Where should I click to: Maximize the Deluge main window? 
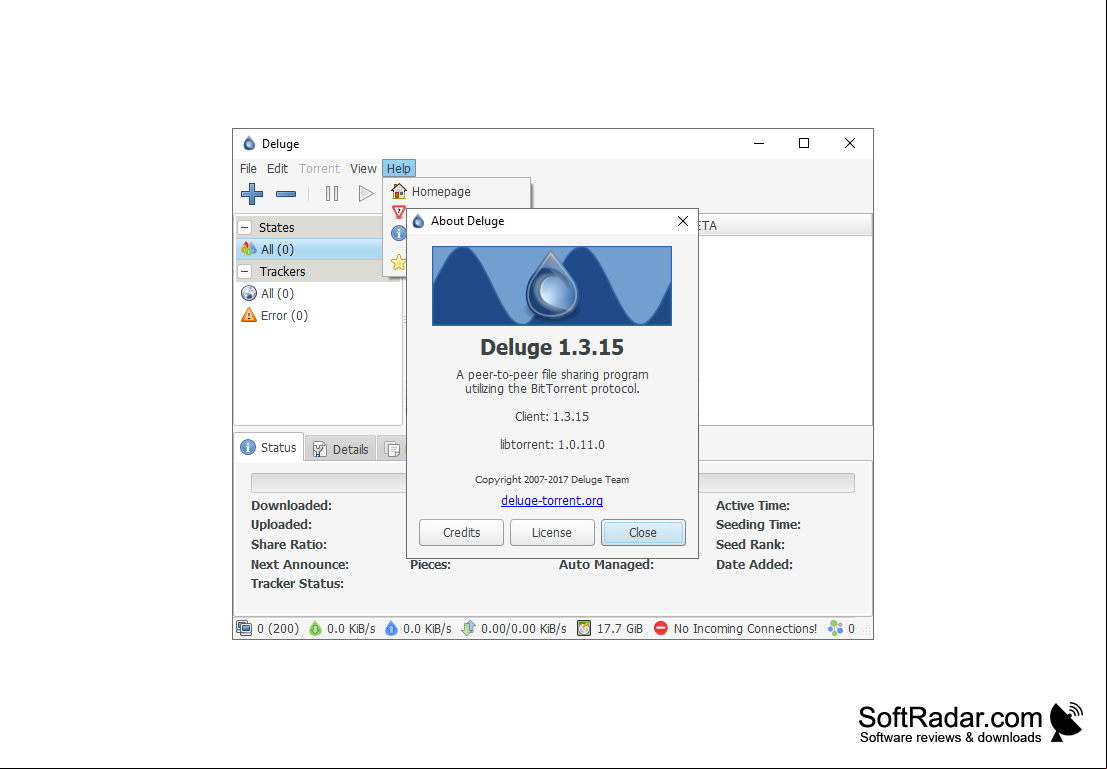point(803,143)
